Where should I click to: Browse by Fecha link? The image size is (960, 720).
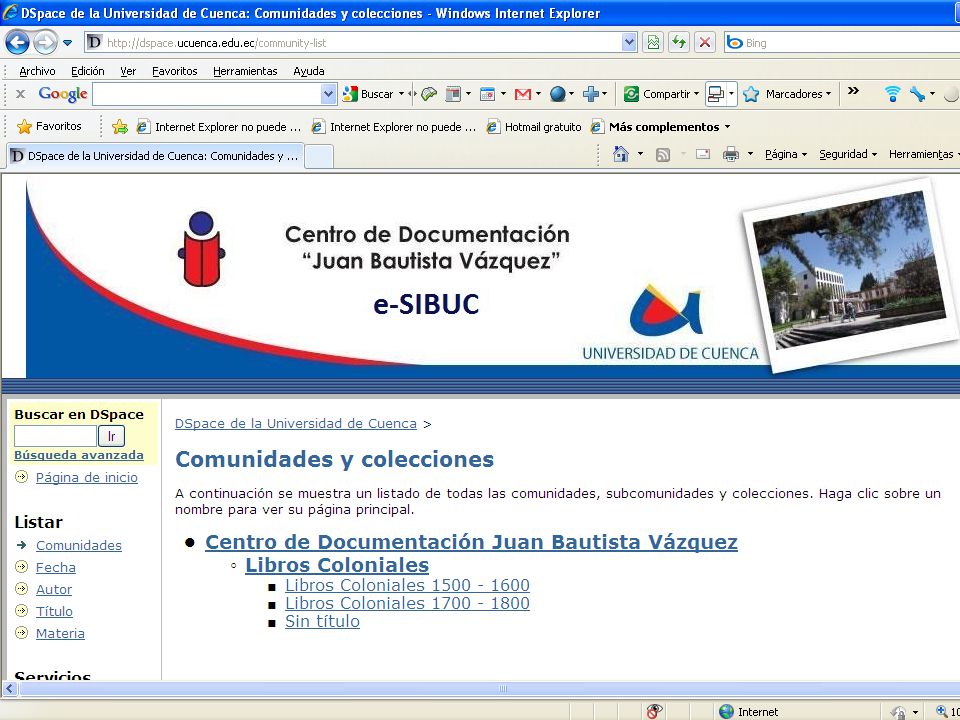56,568
